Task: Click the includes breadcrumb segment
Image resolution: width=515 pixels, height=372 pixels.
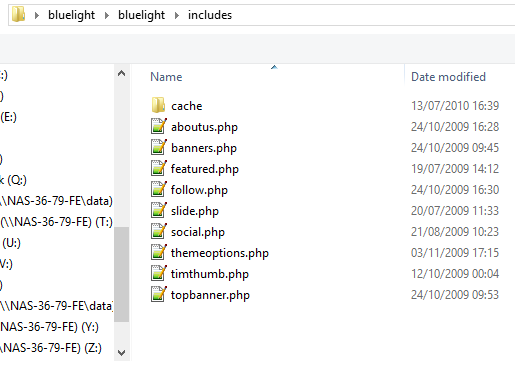Action: tap(210, 15)
